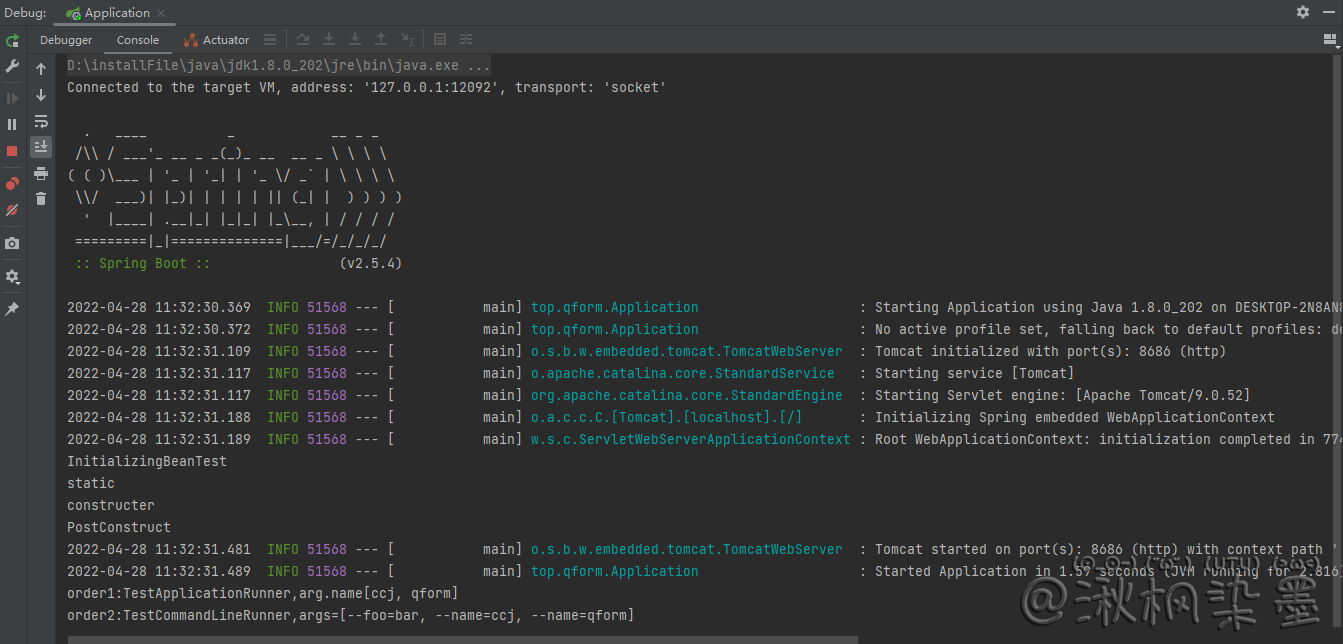Screen dimensions: 1343x644
Task: Take a thread dump with camera icon
Action: [x=12, y=244]
